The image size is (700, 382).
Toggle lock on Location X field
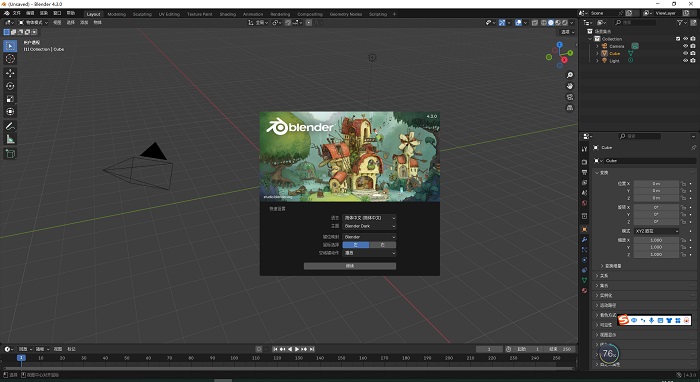click(x=683, y=183)
